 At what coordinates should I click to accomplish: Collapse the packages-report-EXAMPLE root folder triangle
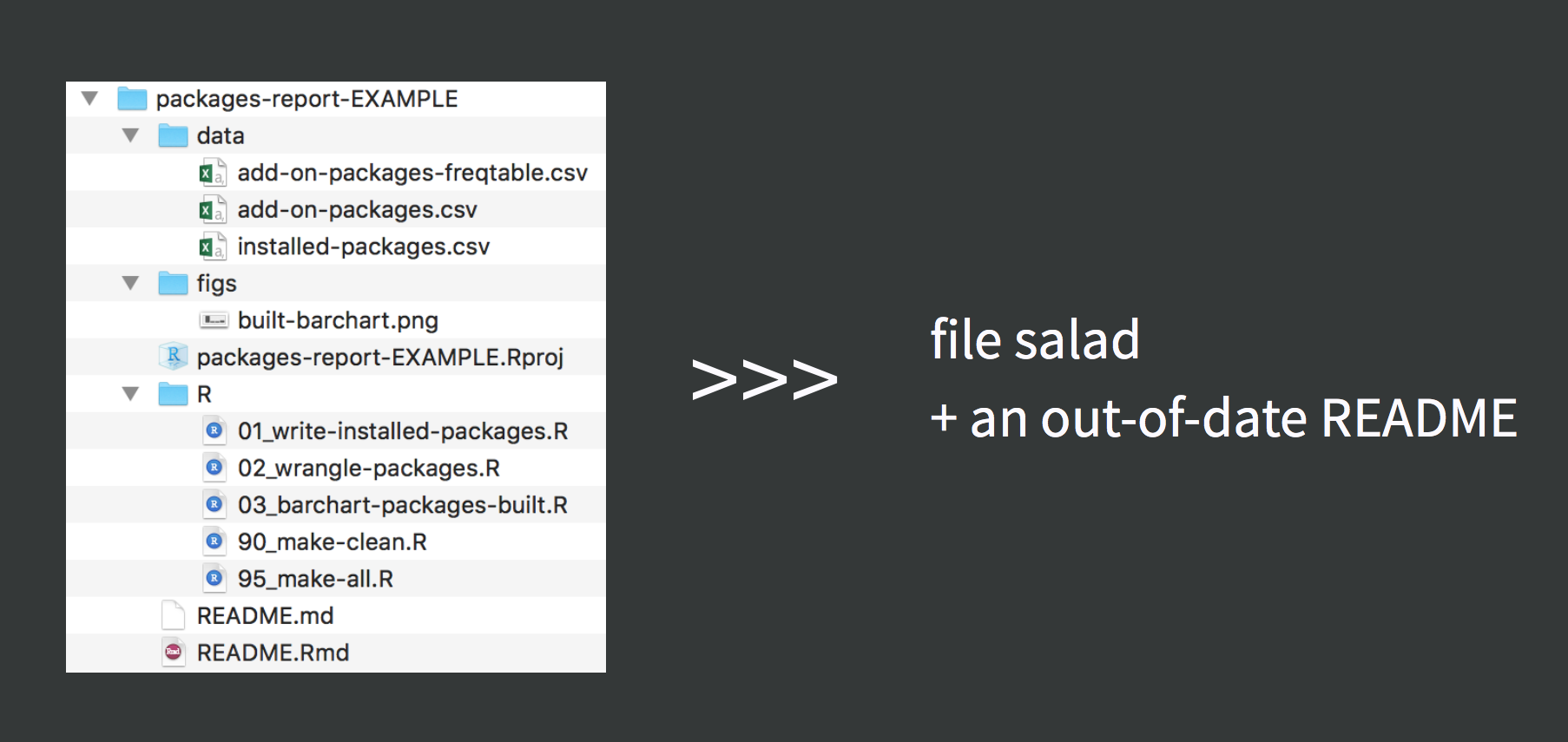89,98
